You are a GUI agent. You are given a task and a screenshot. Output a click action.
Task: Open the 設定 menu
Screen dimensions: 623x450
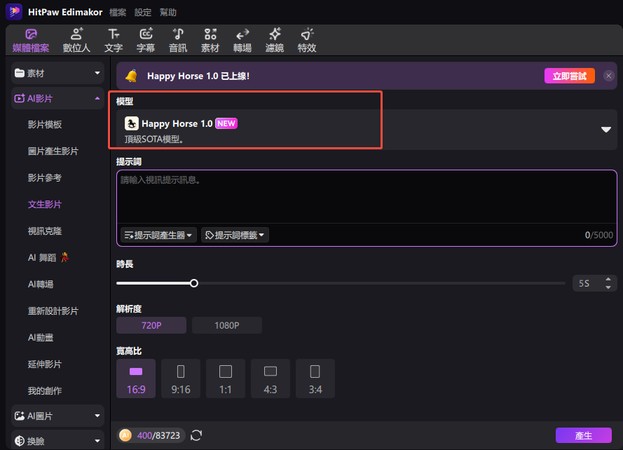[x=143, y=12]
